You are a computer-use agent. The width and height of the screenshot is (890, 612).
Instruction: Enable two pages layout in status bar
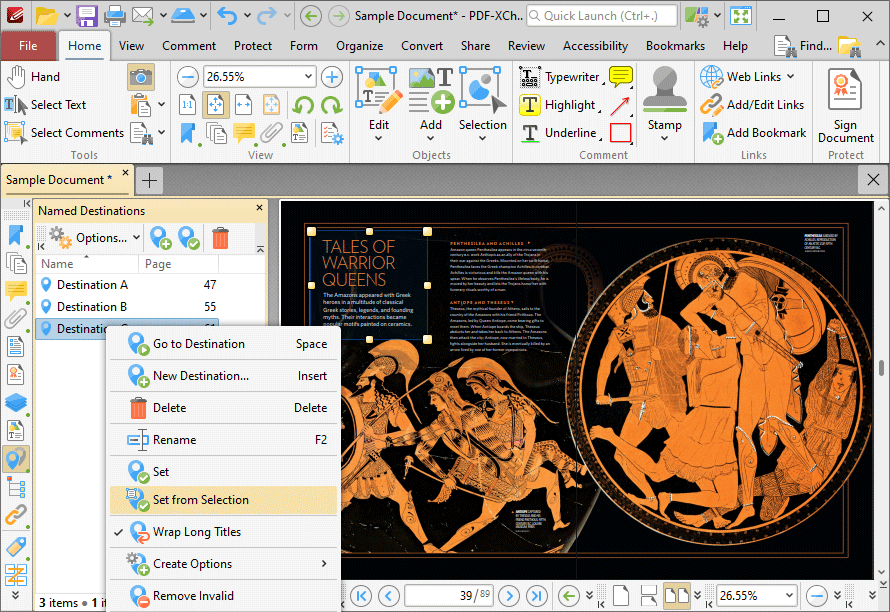tap(676, 596)
